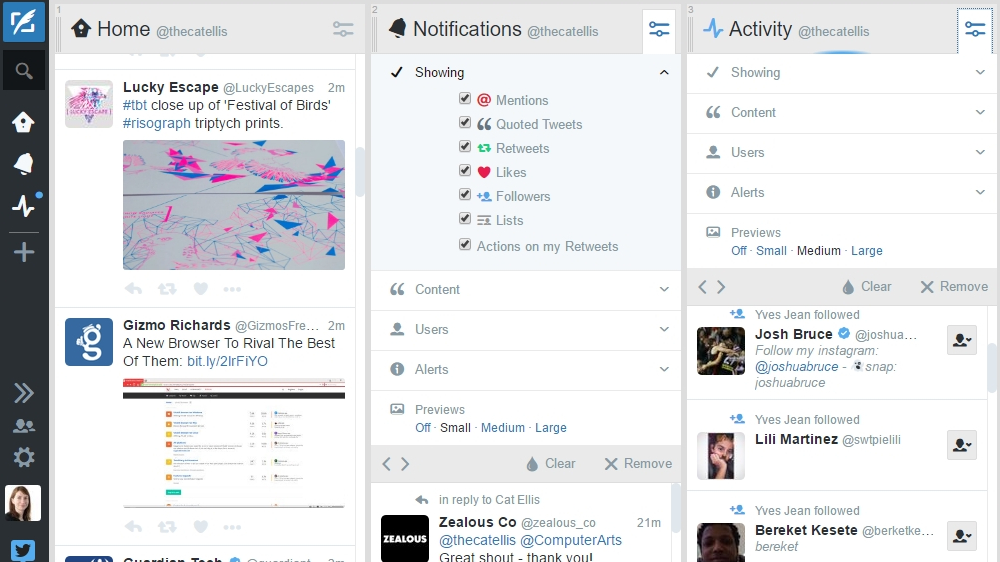Expand the Notifications Alerts section
Screen dimensions: 1000x562
click(x=526, y=369)
